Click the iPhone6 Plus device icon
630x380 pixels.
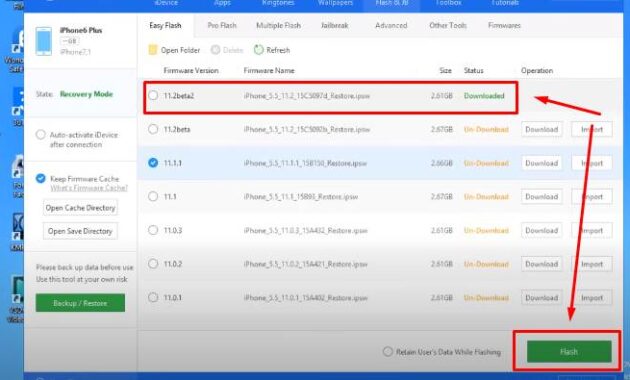tap(43, 41)
